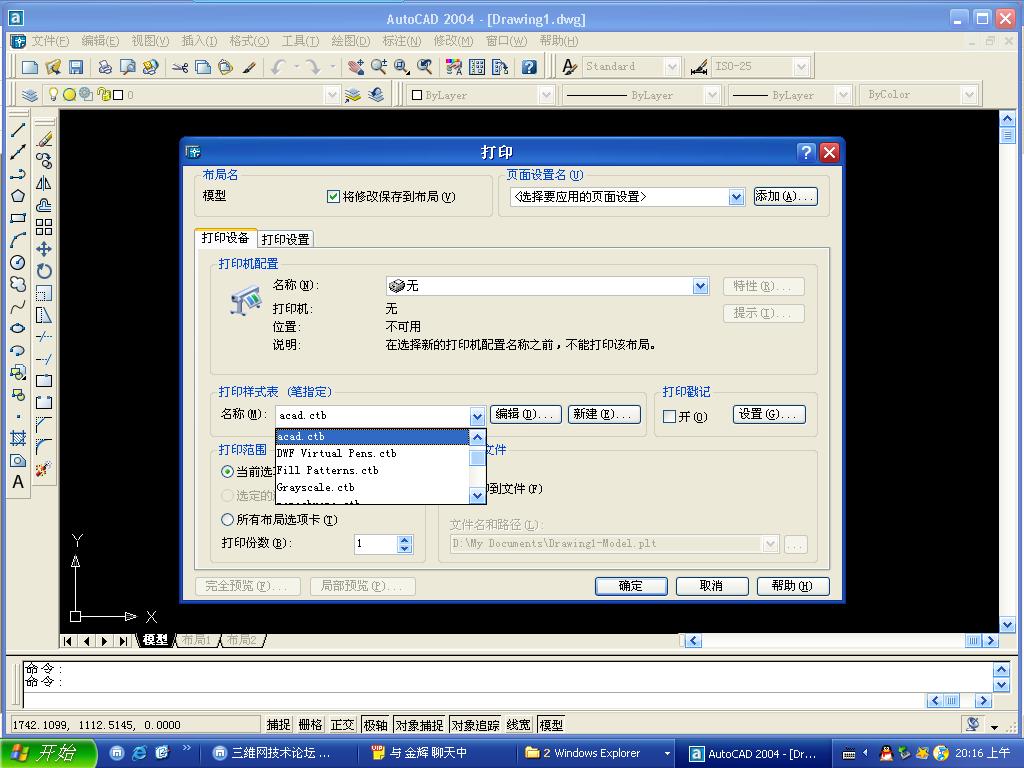
Task: Click the 确定 button
Action: pos(631,586)
